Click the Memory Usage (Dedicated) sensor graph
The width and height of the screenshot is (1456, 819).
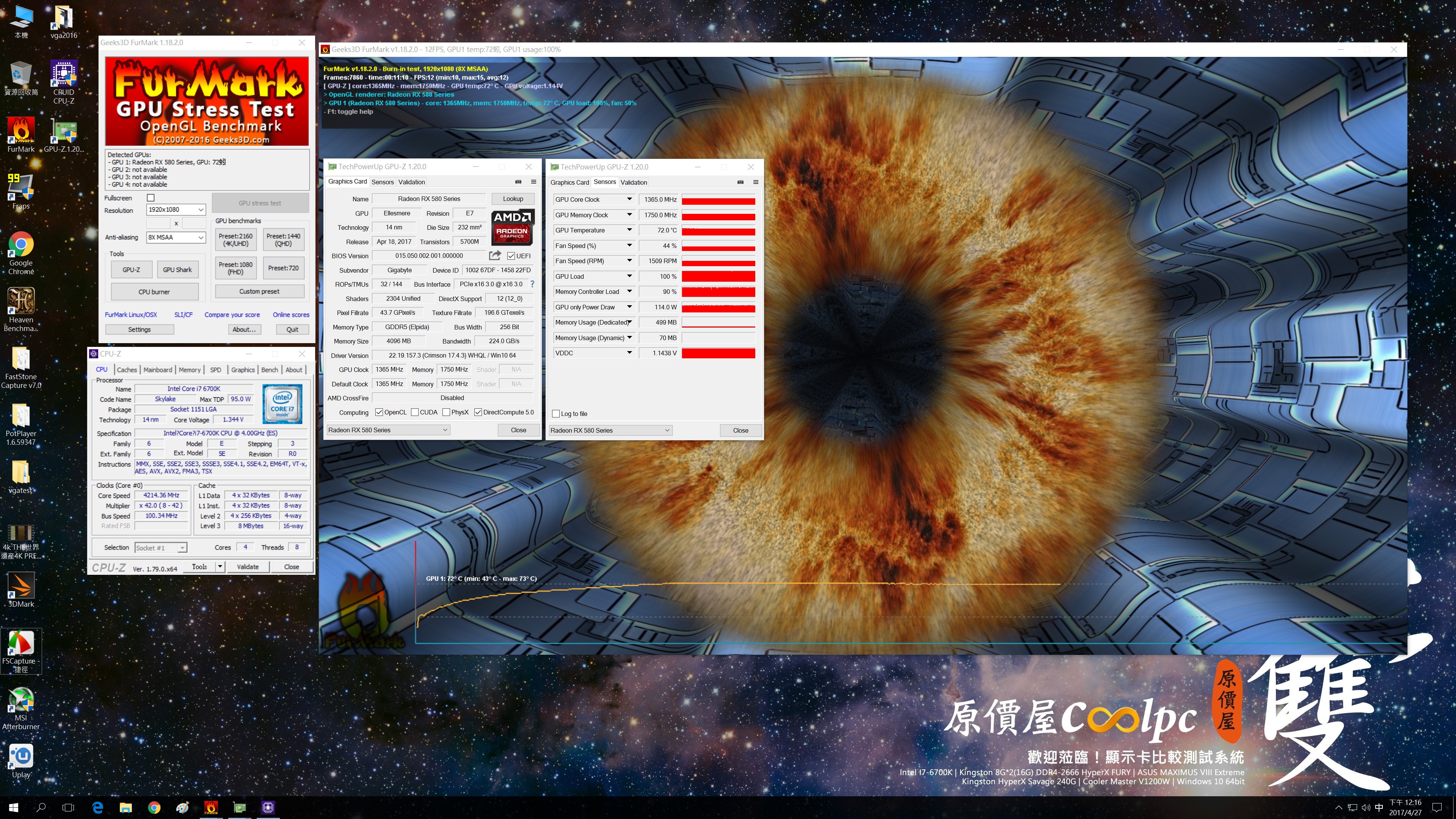(718, 322)
